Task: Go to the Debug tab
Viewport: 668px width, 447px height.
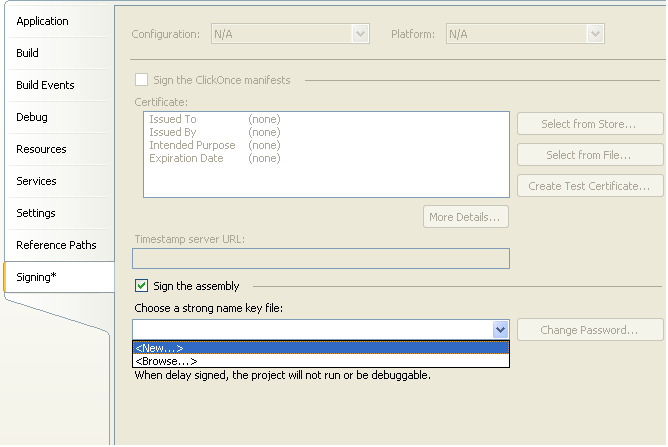Action: pyautogui.click(x=31, y=117)
